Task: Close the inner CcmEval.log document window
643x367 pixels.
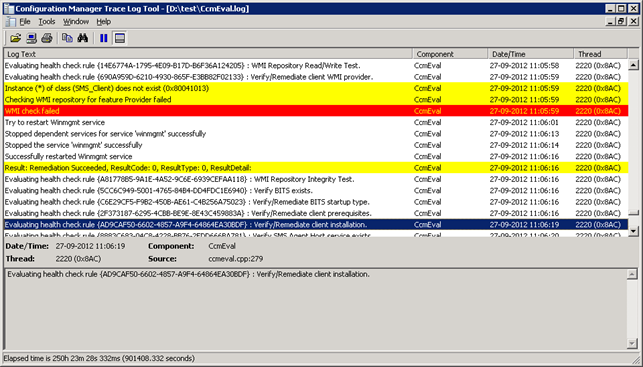Action: 634,21
